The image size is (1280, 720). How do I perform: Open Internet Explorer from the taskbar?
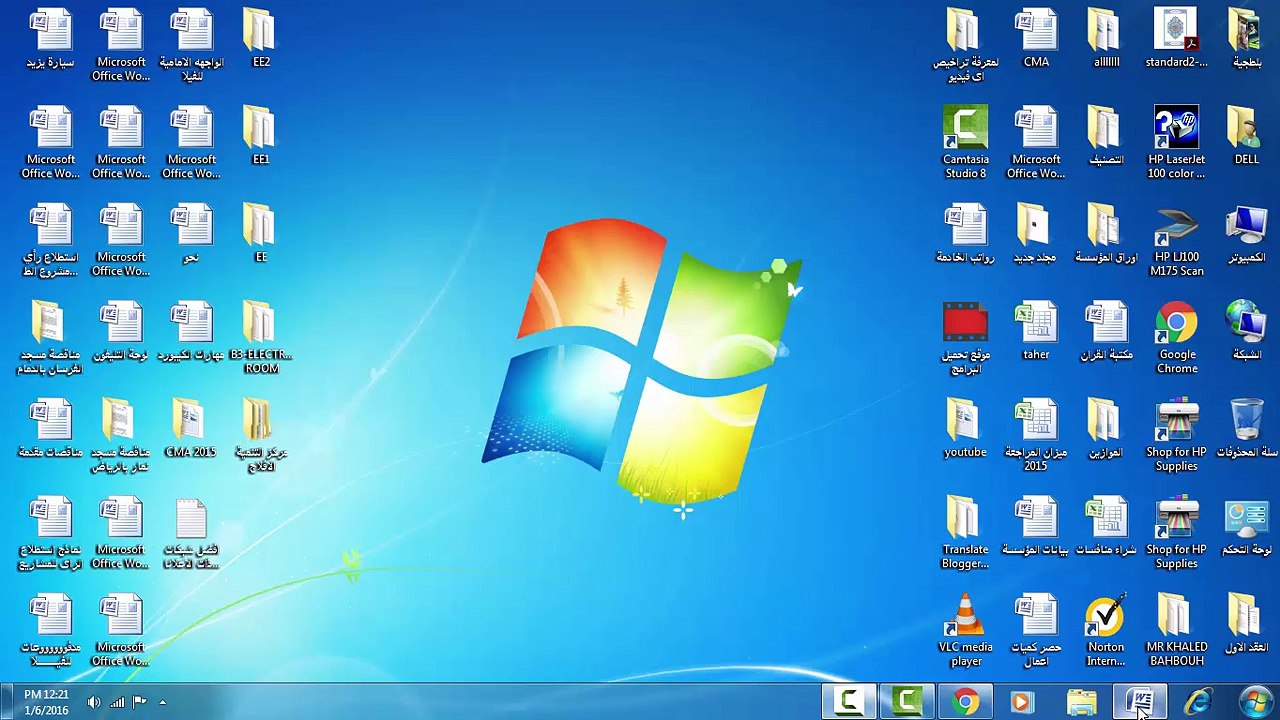click(1197, 702)
